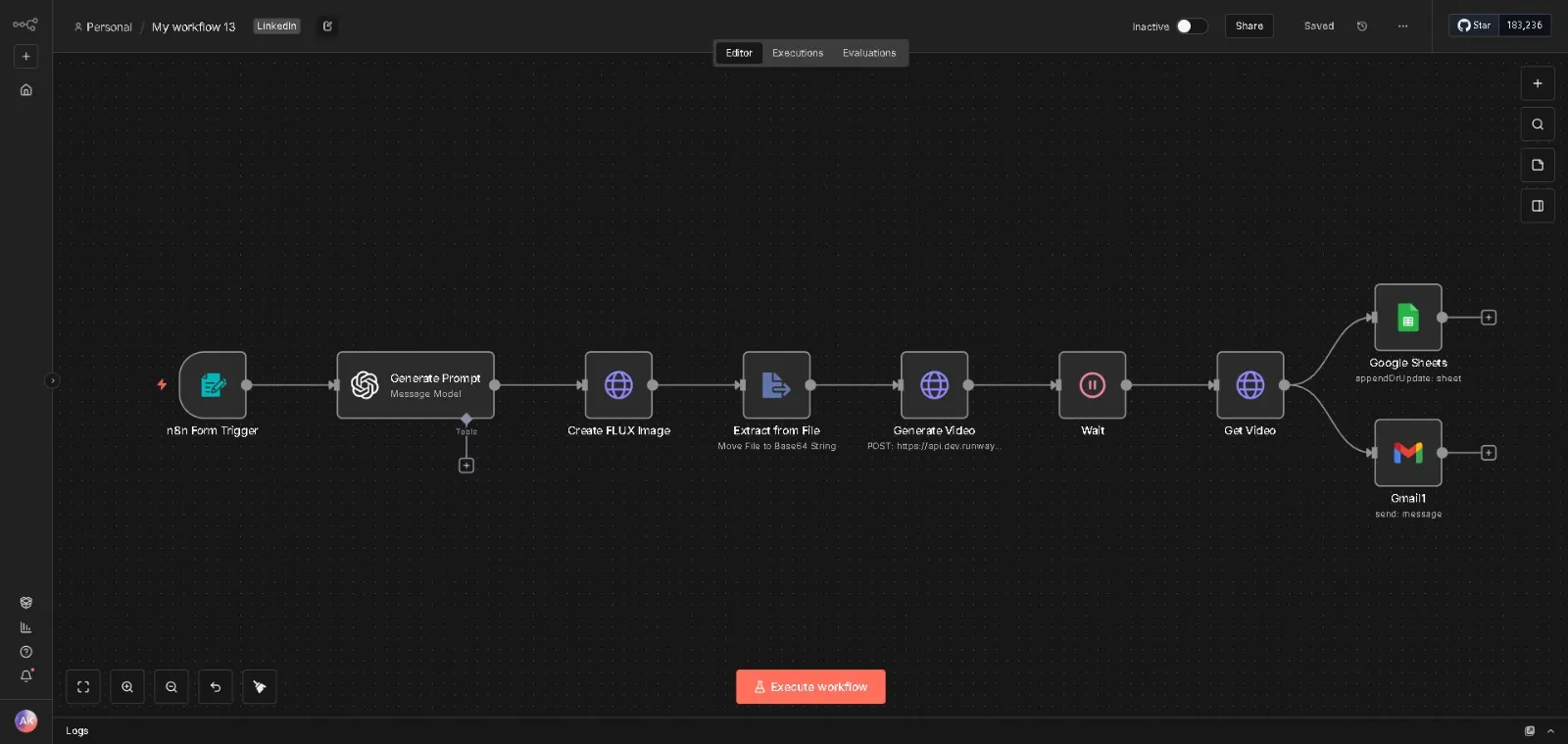Expand the collapsed left sidebar arrow
The height and width of the screenshot is (744, 1568).
pos(53,381)
